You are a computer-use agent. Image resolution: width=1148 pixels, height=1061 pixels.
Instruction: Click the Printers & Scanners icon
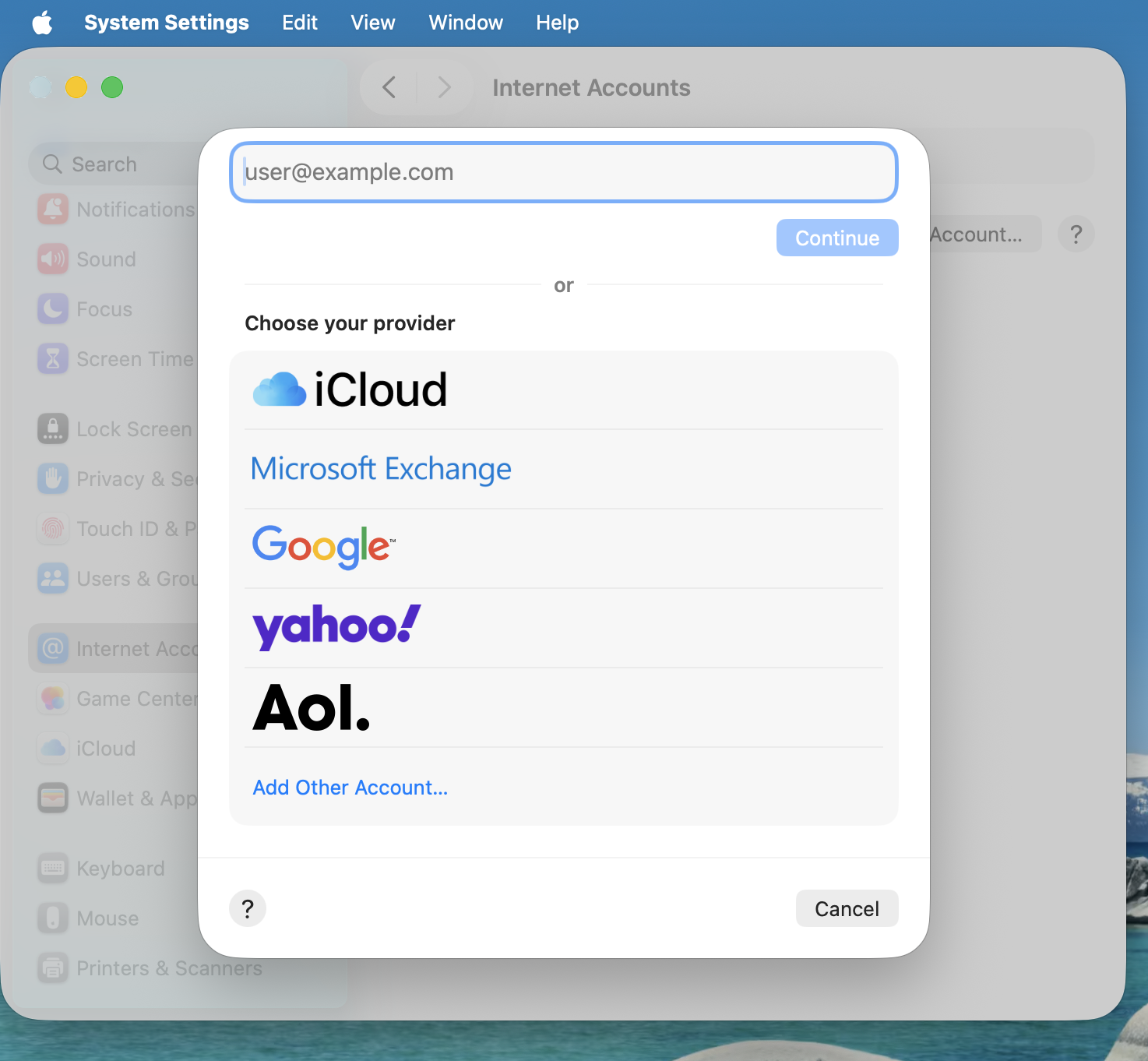[52, 968]
